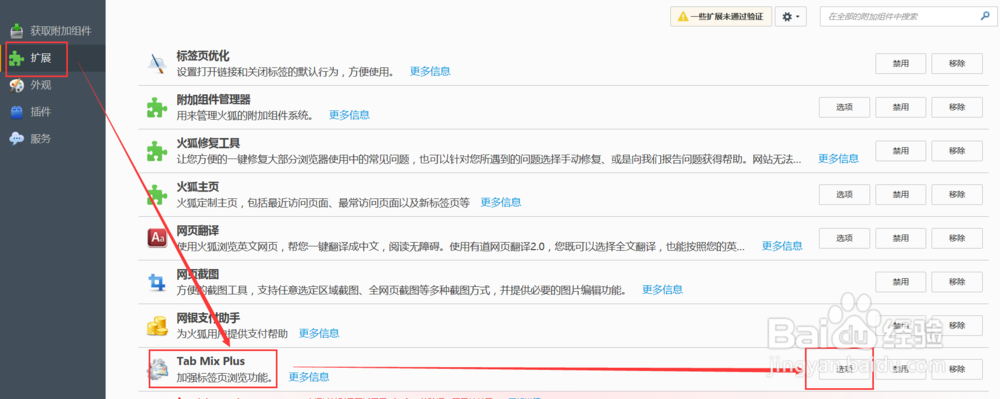Remove the Tab Mix Plus extension
The width and height of the screenshot is (1000, 399).
click(x=957, y=368)
